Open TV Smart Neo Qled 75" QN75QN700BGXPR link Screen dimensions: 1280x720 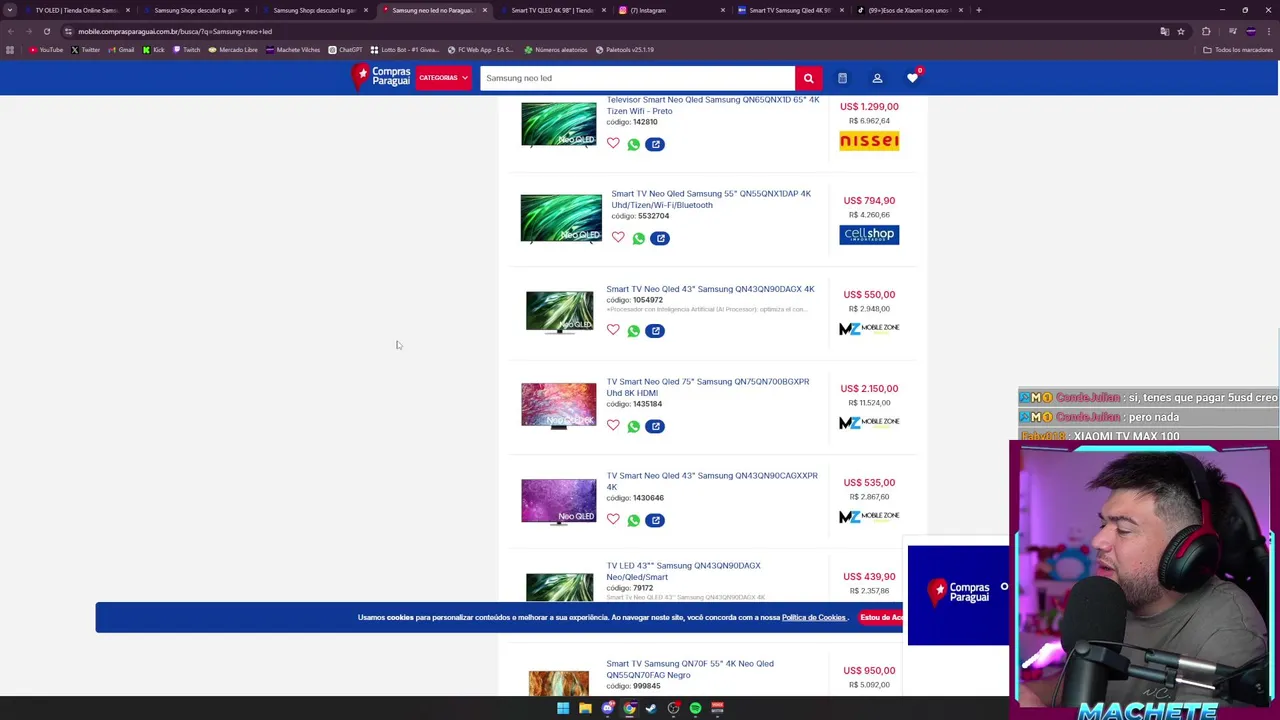[707, 387]
